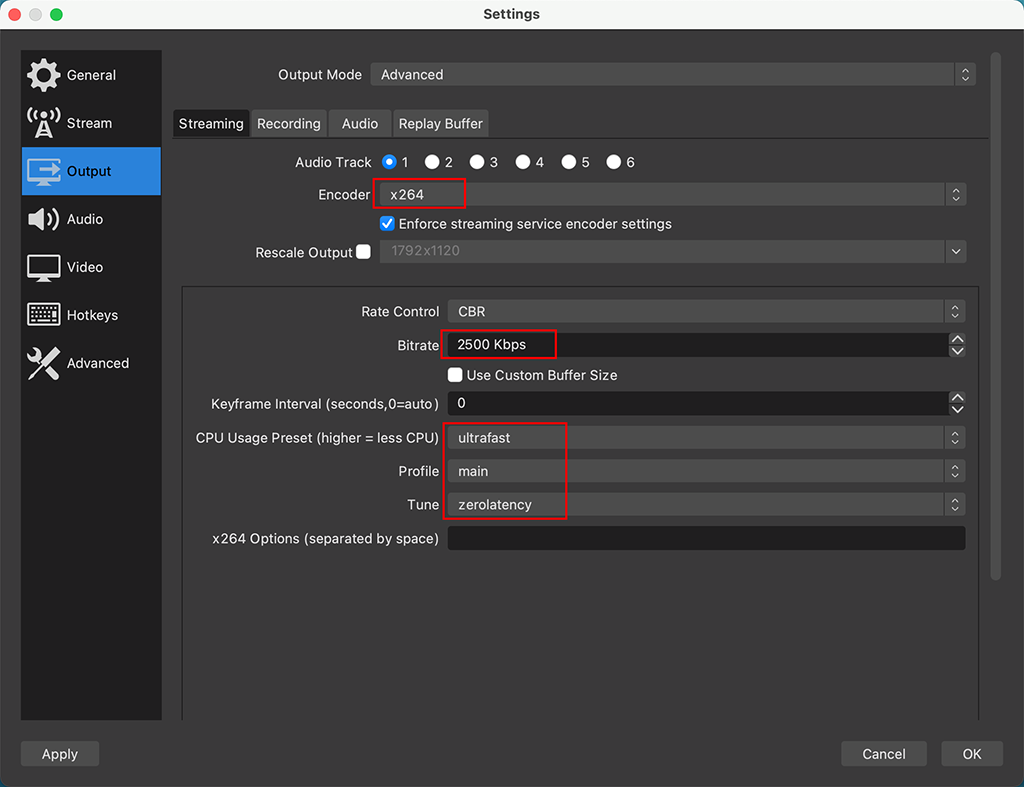Image resolution: width=1024 pixels, height=787 pixels.
Task: Select audio track 4
Action: (x=522, y=162)
